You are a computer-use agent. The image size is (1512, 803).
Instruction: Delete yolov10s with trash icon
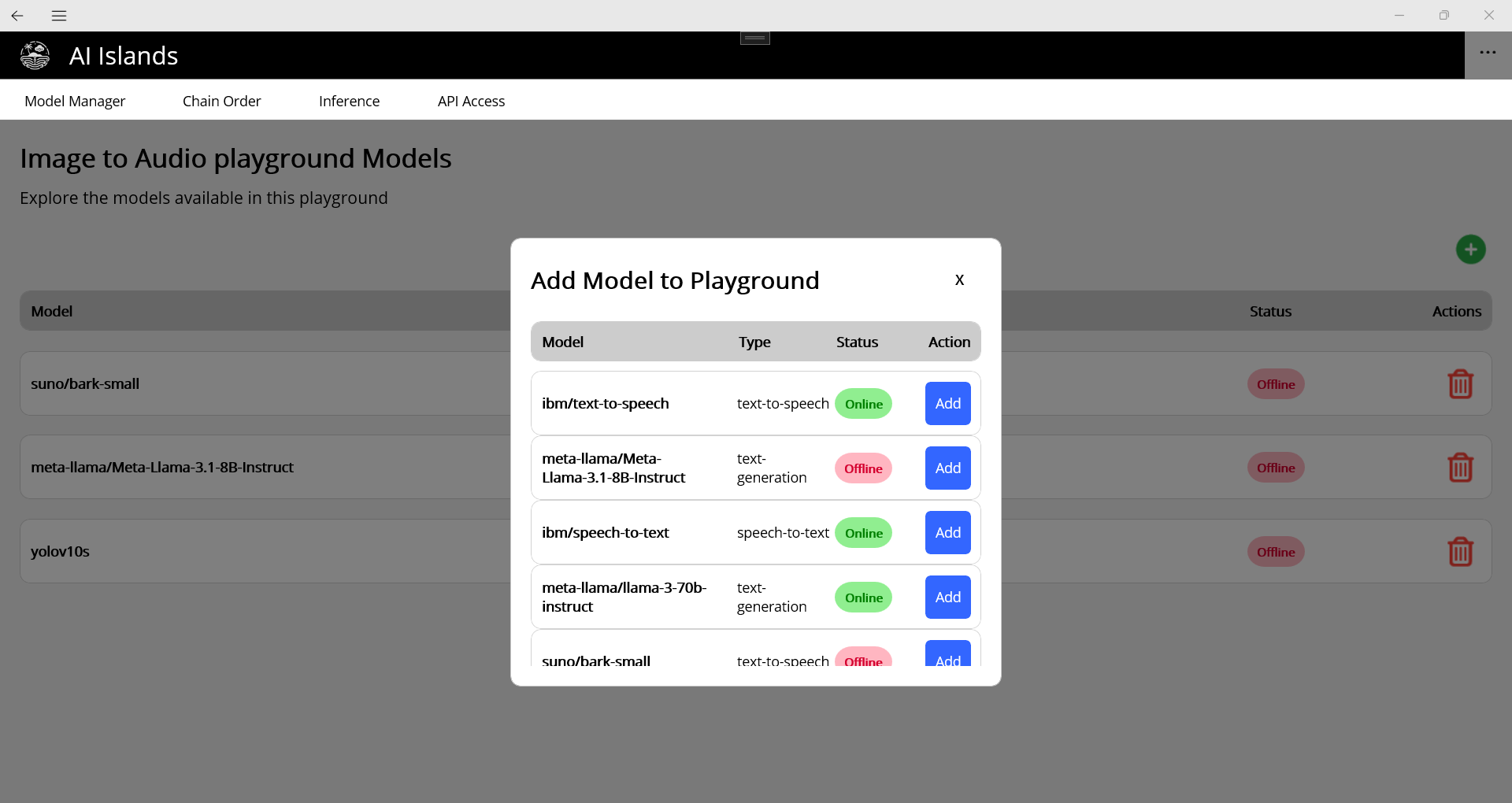[1460, 552]
